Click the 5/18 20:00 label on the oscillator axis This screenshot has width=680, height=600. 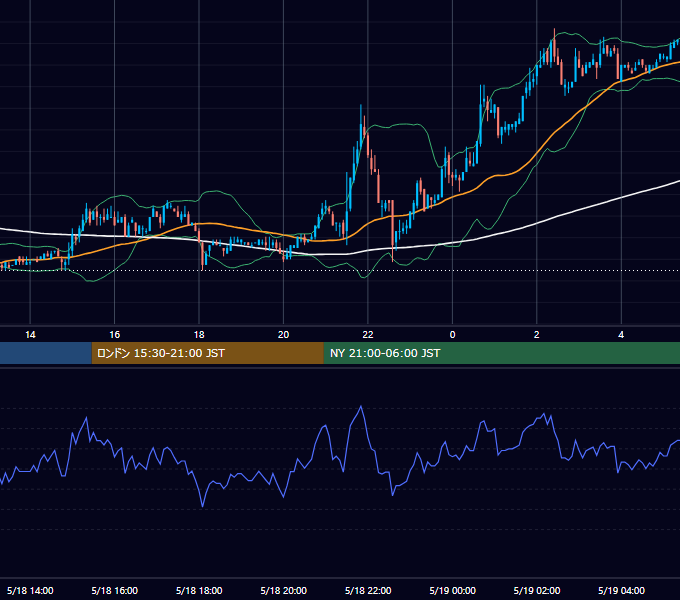[283, 590]
